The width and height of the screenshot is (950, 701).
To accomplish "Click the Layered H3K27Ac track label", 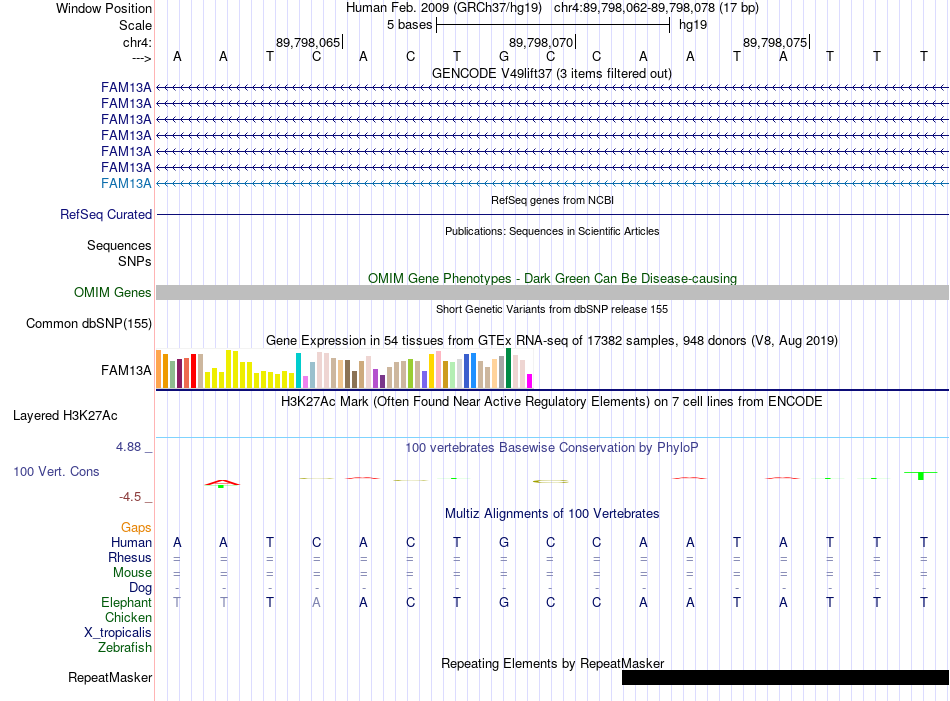I will 65,416.
